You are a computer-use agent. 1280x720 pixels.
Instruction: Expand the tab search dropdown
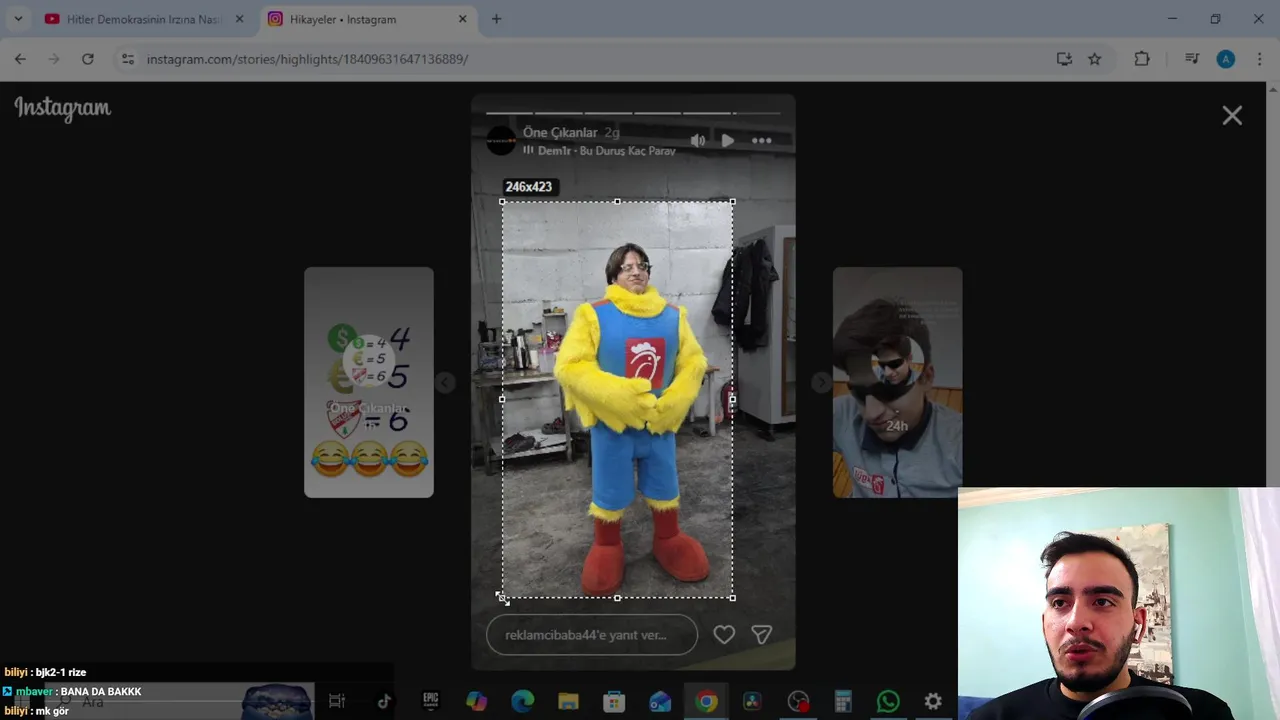(x=18, y=19)
